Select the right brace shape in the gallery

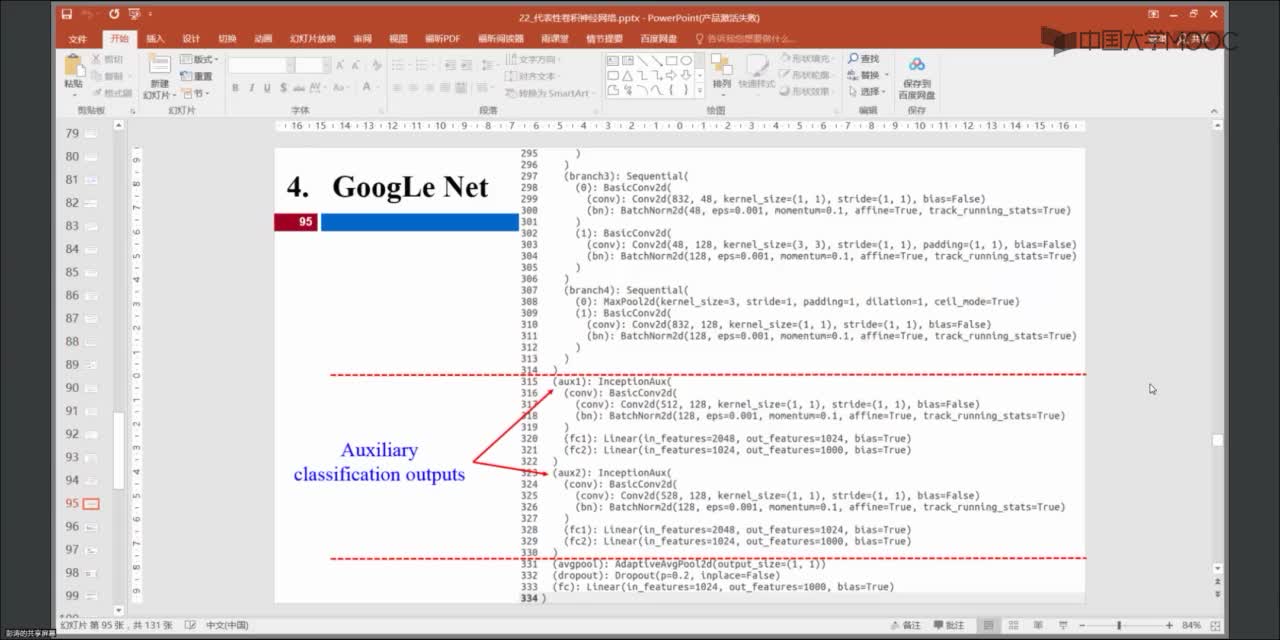click(x=685, y=89)
